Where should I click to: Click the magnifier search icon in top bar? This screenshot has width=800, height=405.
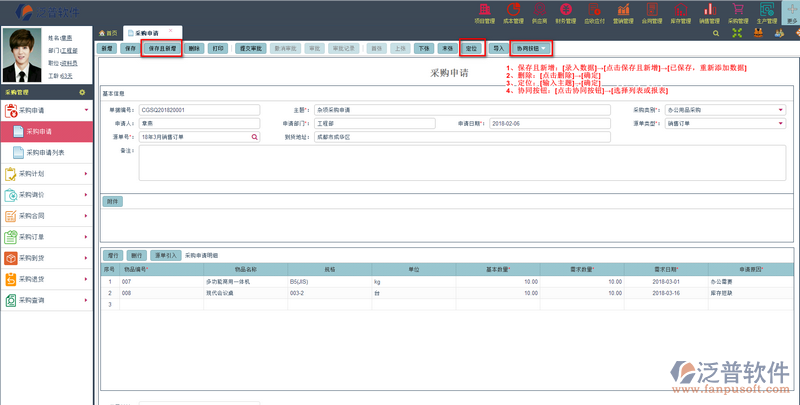716,33
